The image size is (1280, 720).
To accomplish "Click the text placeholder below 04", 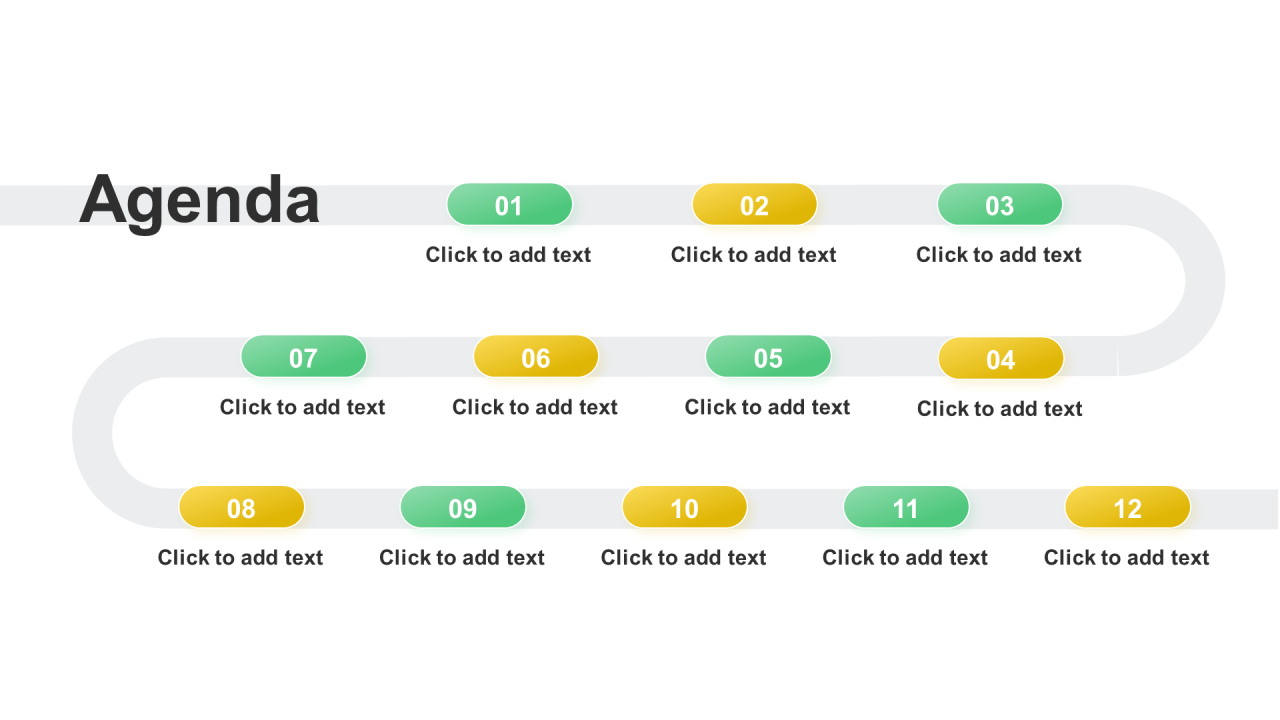I will [x=1000, y=409].
